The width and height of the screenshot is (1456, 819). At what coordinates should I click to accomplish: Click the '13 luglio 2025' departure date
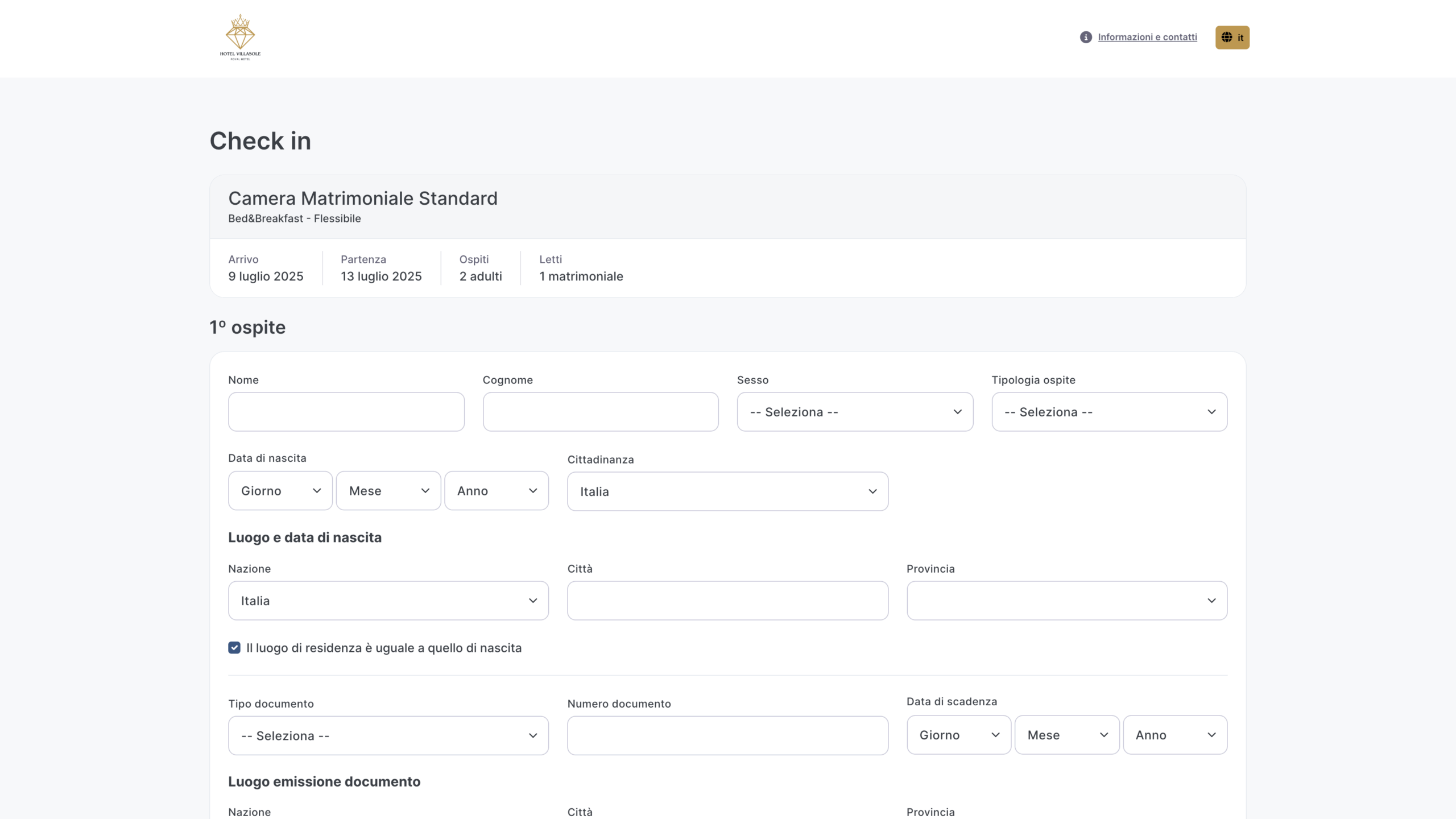click(381, 276)
